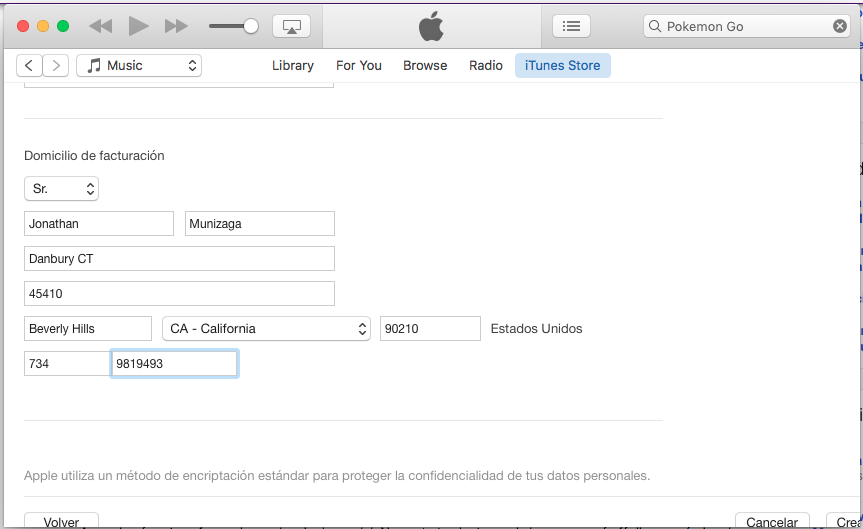
Task: Click the rewind previous track button
Action: pyautogui.click(x=100, y=27)
